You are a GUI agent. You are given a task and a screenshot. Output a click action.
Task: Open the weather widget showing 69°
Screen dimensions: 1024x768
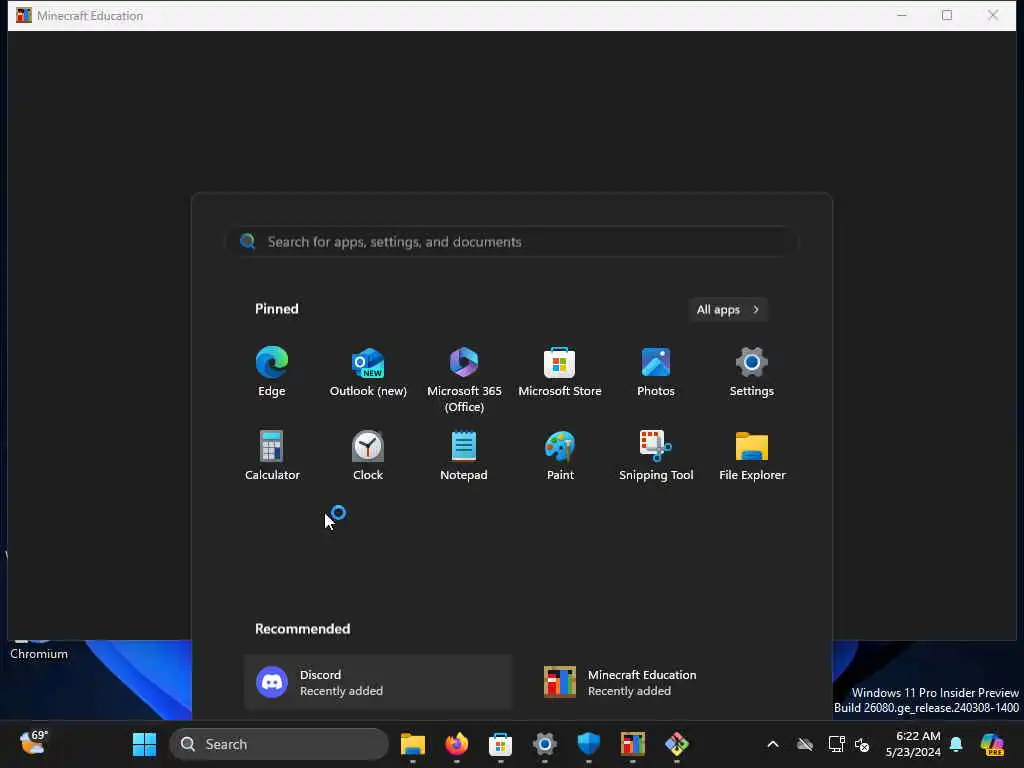pyautogui.click(x=34, y=743)
